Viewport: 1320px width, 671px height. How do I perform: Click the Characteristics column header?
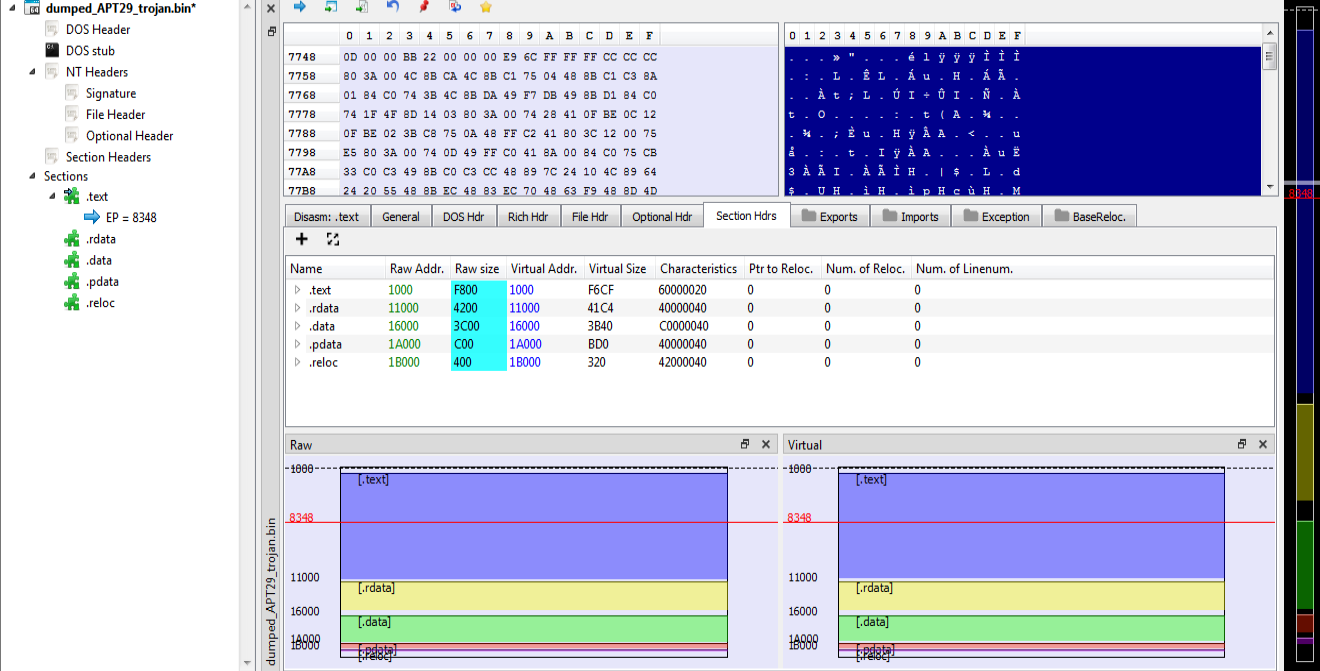(x=699, y=269)
